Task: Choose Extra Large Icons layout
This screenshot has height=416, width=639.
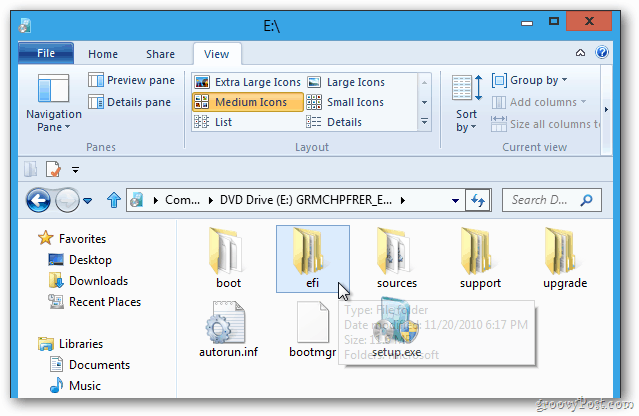Action: point(247,82)
